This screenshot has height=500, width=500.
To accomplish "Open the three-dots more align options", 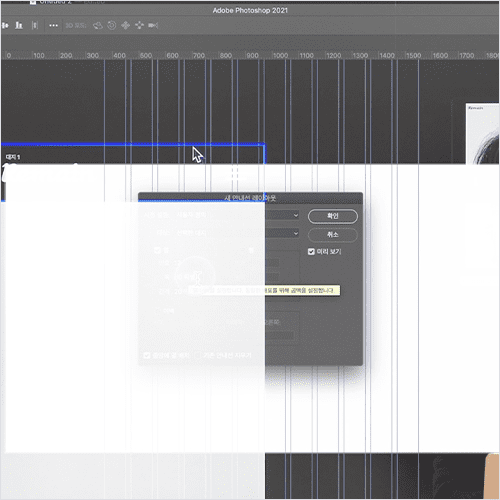I will pyautogui.click(x=53, y=25).
